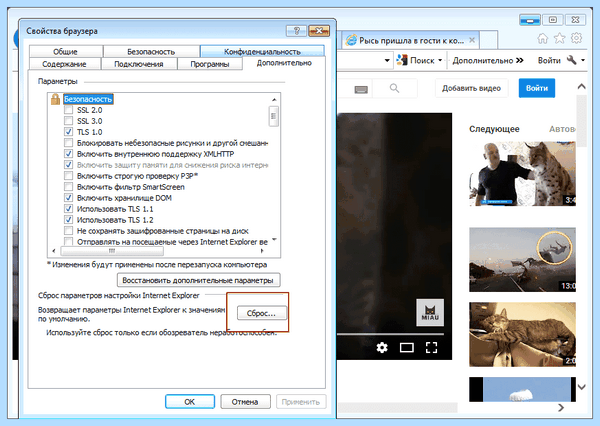Click Восстановить дополнительные параметры button
The width and height of the screenshot is (600, 426).
tap(198, 280)
